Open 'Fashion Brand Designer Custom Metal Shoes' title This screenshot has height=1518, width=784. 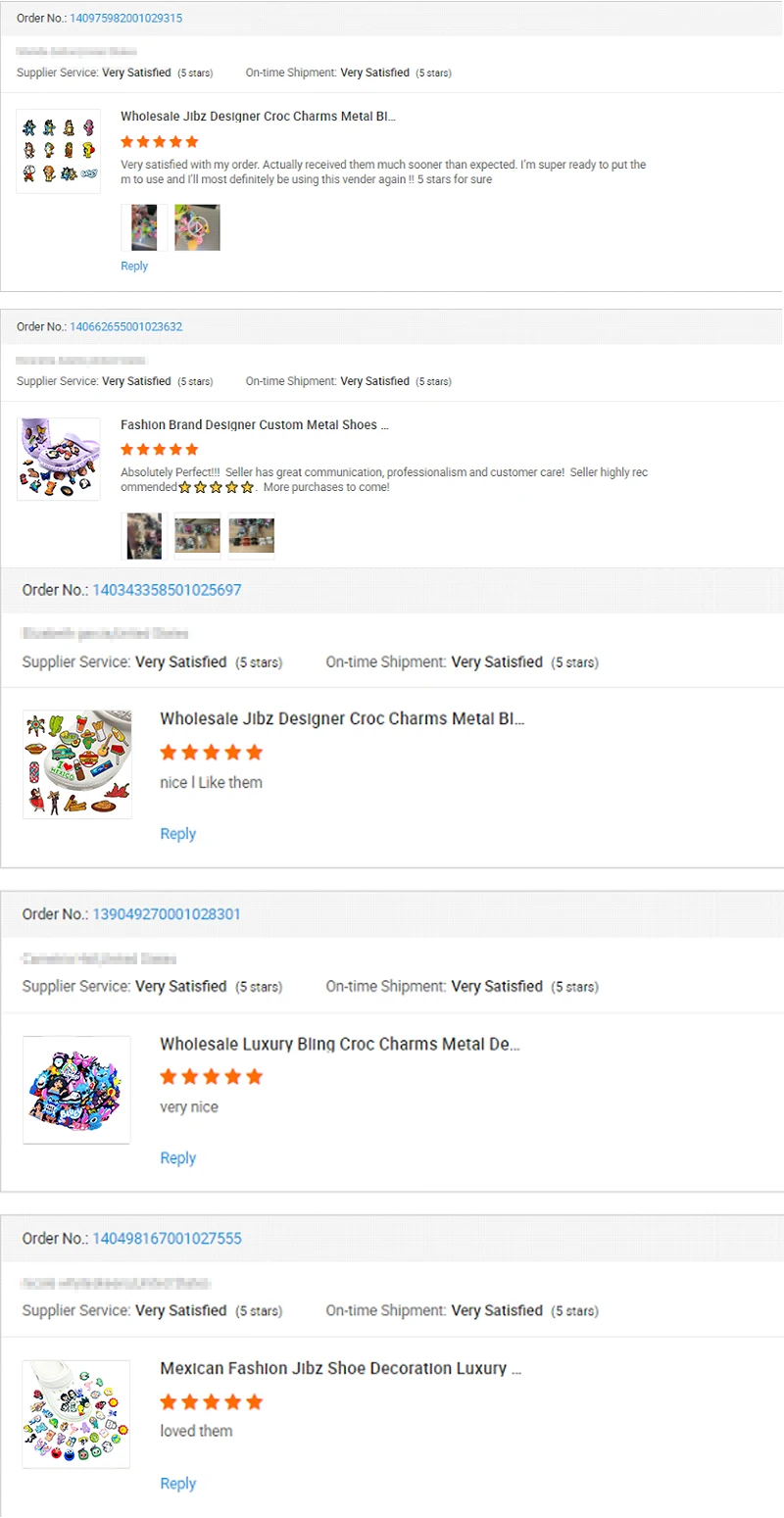(255, 425)
